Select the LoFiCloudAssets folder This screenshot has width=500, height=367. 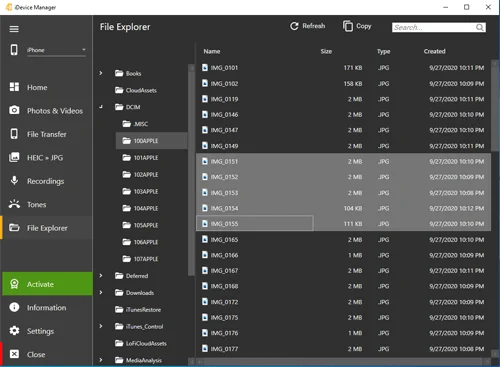[141, 343]
